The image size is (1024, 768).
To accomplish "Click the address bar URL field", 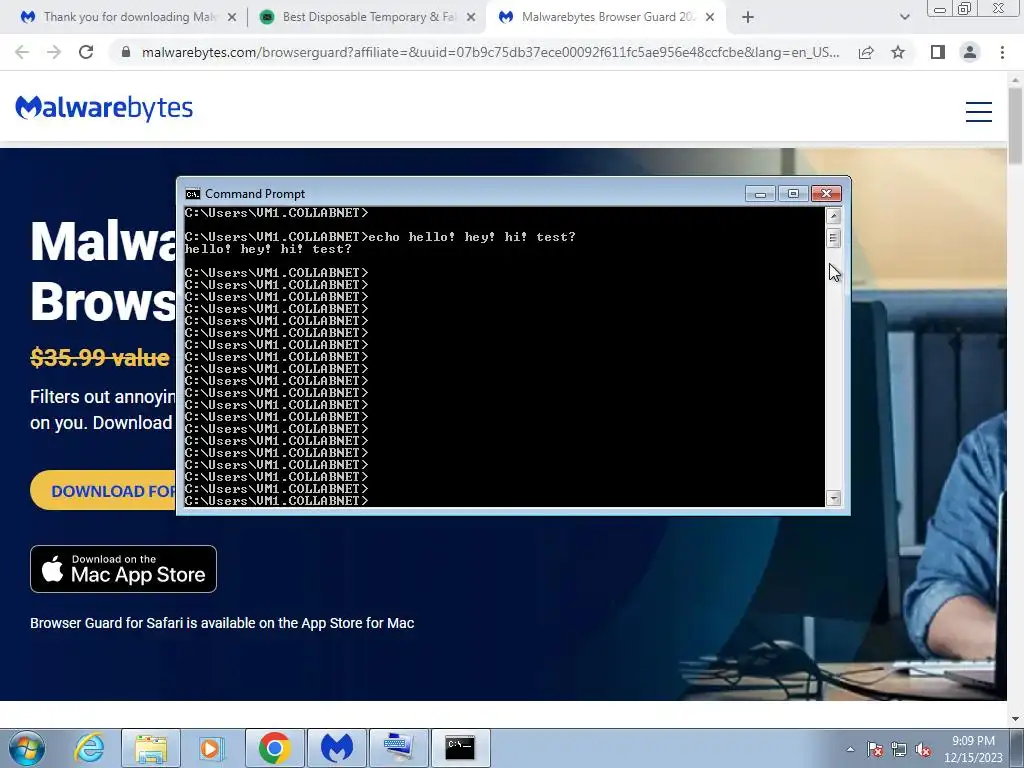I will [490, 52].
